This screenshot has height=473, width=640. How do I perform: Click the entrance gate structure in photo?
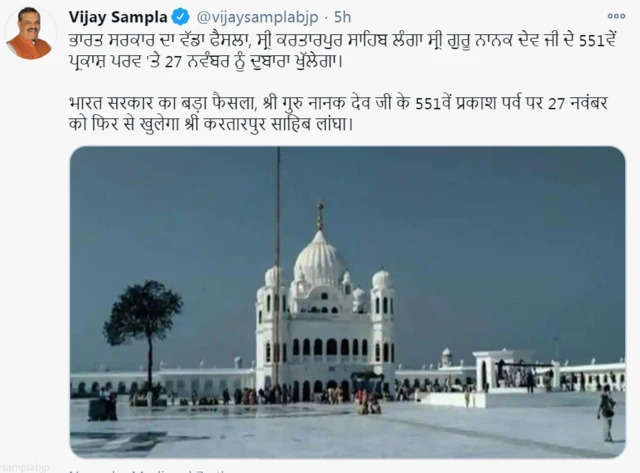493,371
